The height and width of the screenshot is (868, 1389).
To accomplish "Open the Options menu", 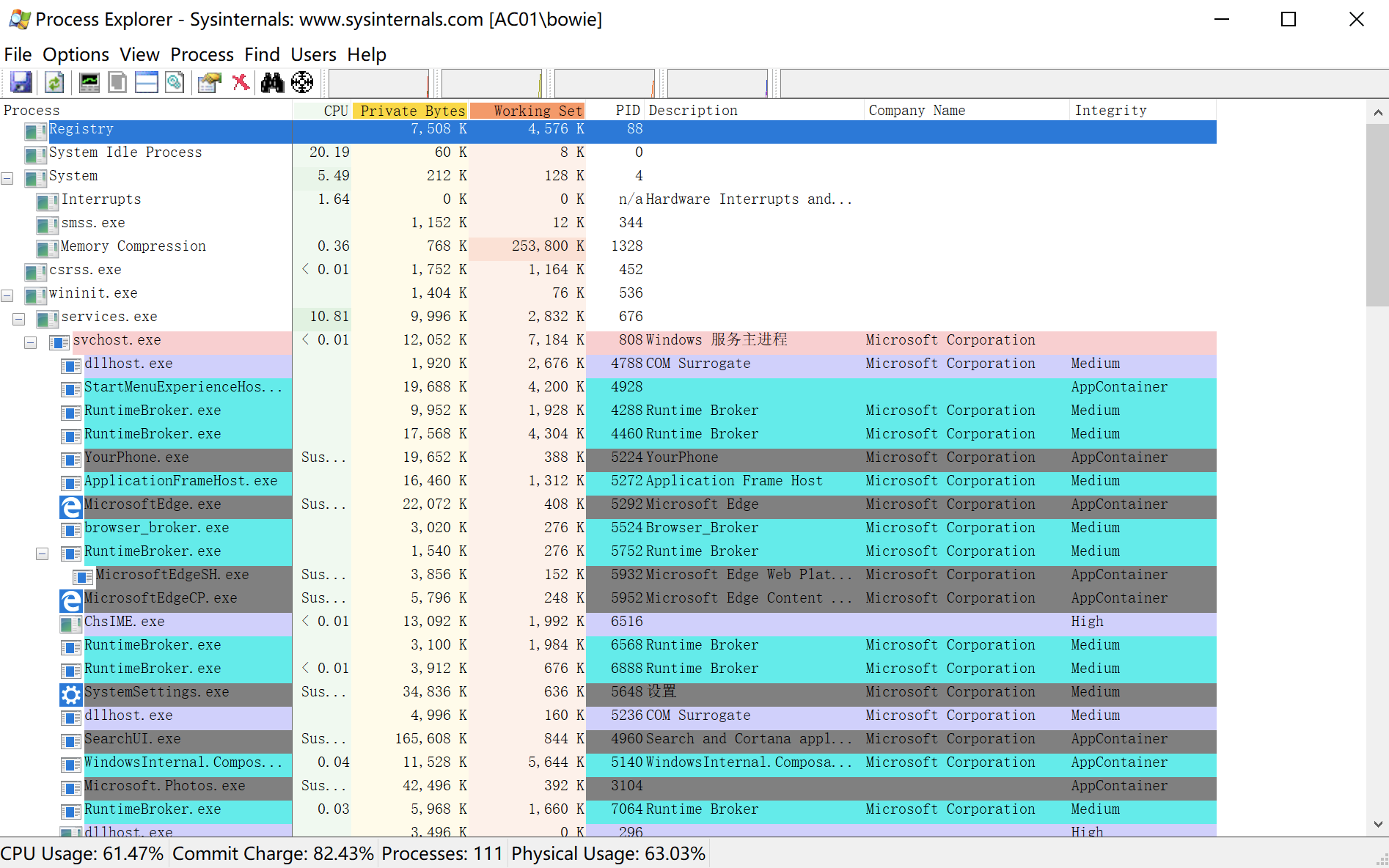I will (x=76, y=54).
